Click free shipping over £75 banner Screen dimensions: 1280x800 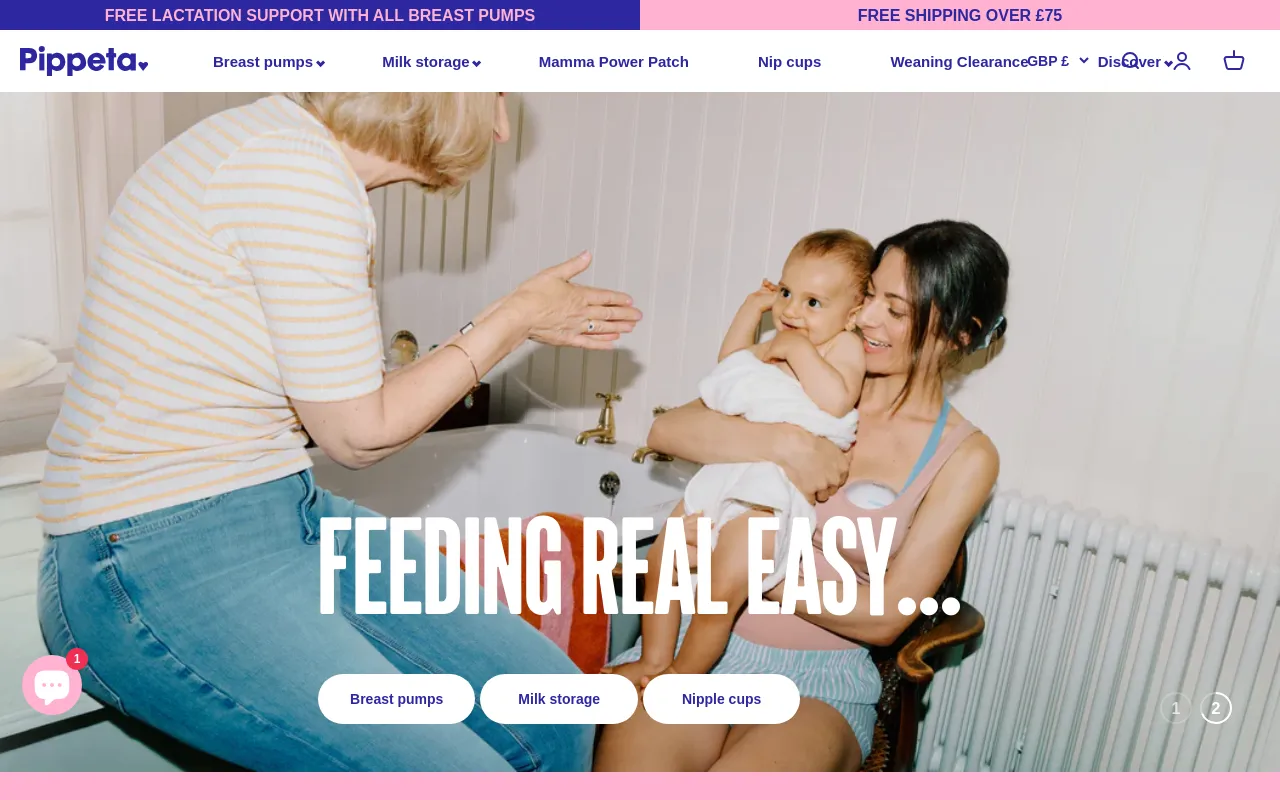click(x=960, y=15)
